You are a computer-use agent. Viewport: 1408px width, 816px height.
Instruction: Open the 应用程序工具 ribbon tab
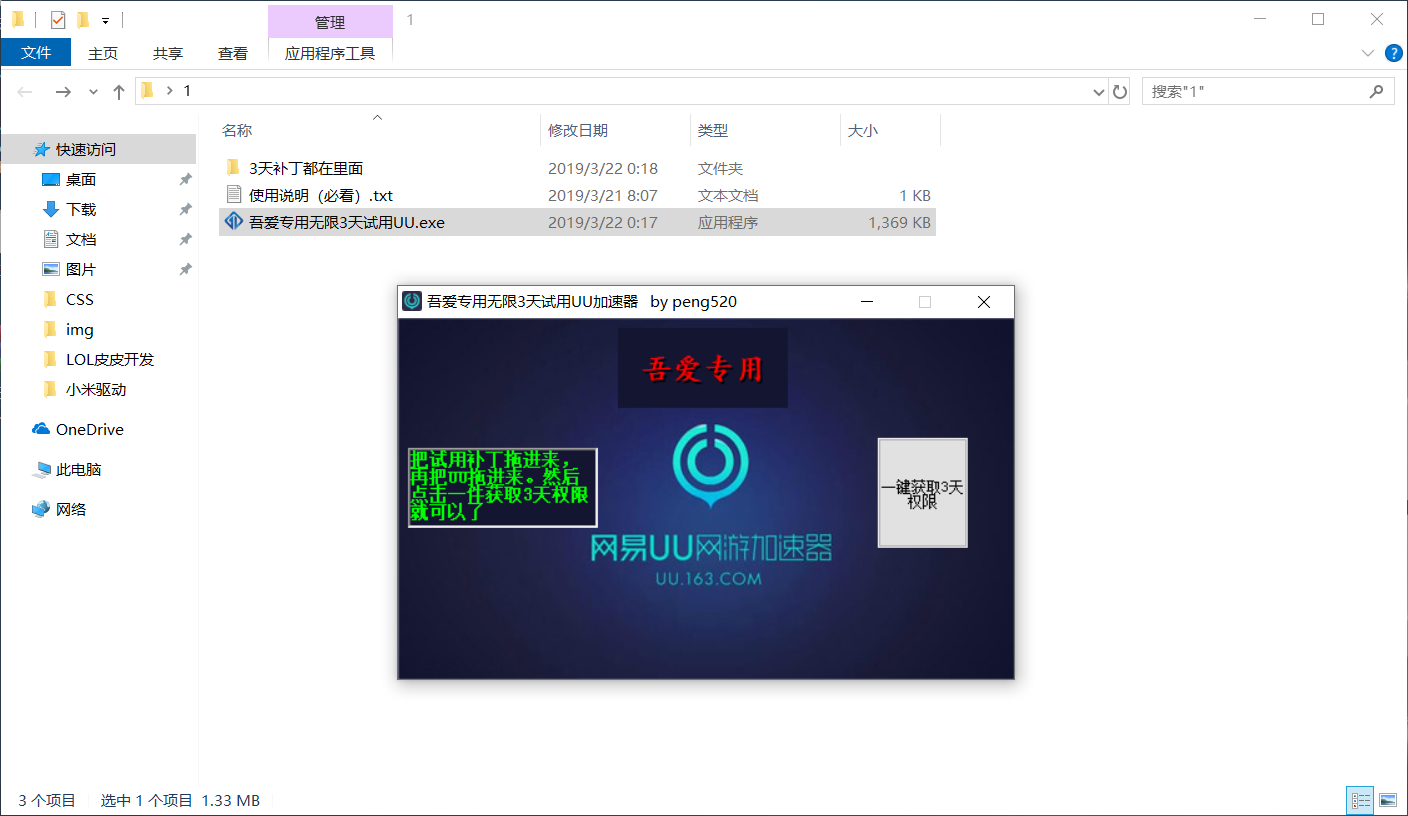pos(330,53)
